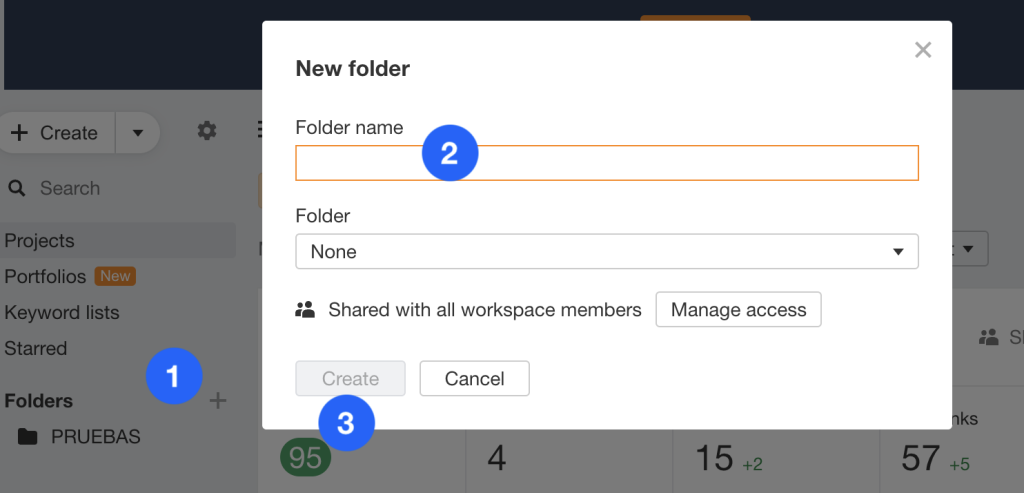Open the Folder dropdown showing None
Screen dimensions: 1024x493
tap(606, 252)
